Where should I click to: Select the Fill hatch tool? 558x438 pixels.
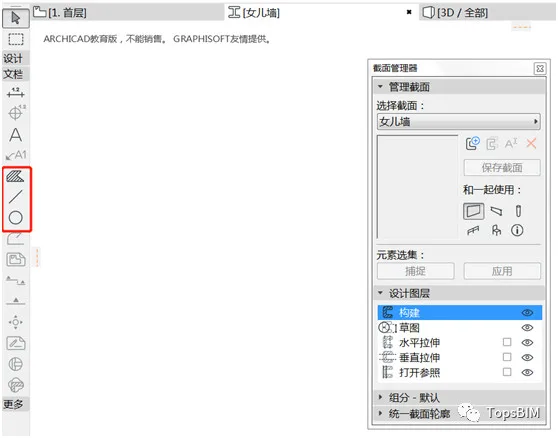[x=15, y=176]
